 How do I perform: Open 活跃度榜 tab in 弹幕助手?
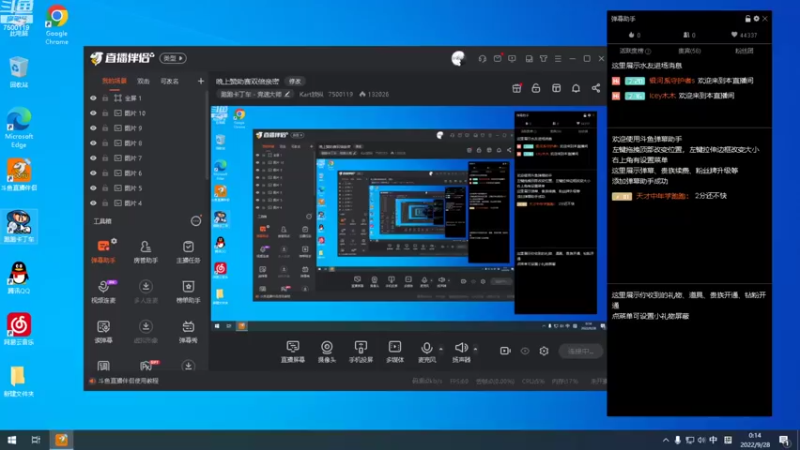tap(634, 51)
